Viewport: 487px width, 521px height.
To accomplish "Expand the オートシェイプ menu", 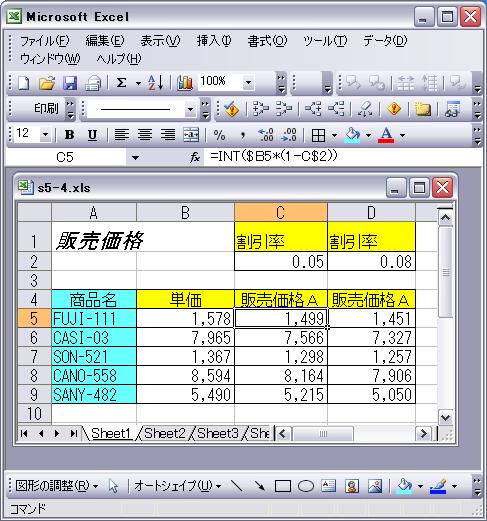I will (x=177, y=486).
